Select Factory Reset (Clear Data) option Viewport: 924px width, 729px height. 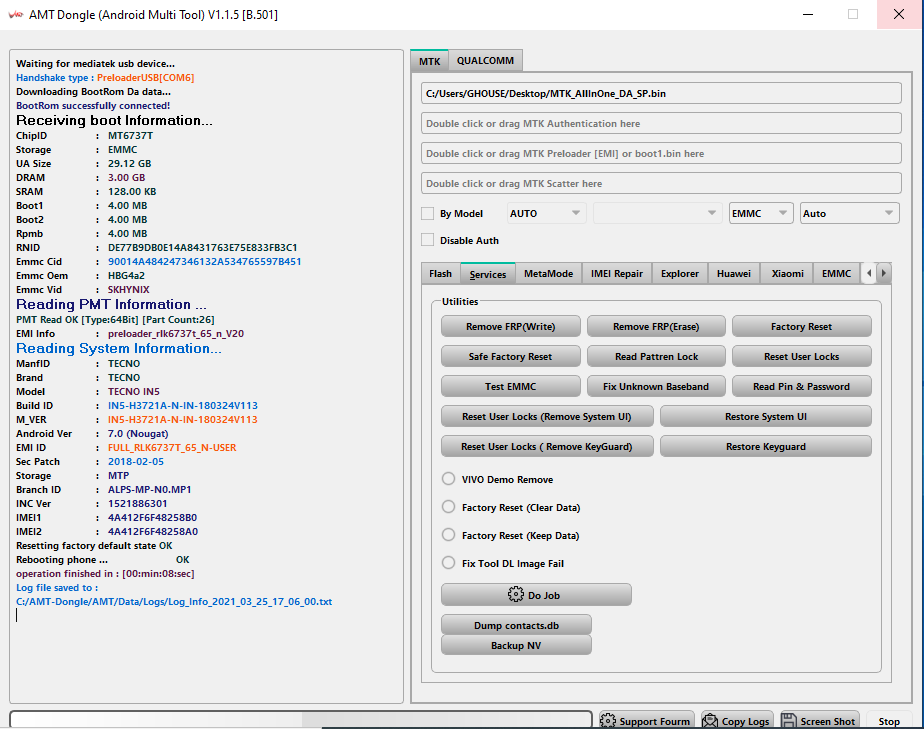(448, 507)
